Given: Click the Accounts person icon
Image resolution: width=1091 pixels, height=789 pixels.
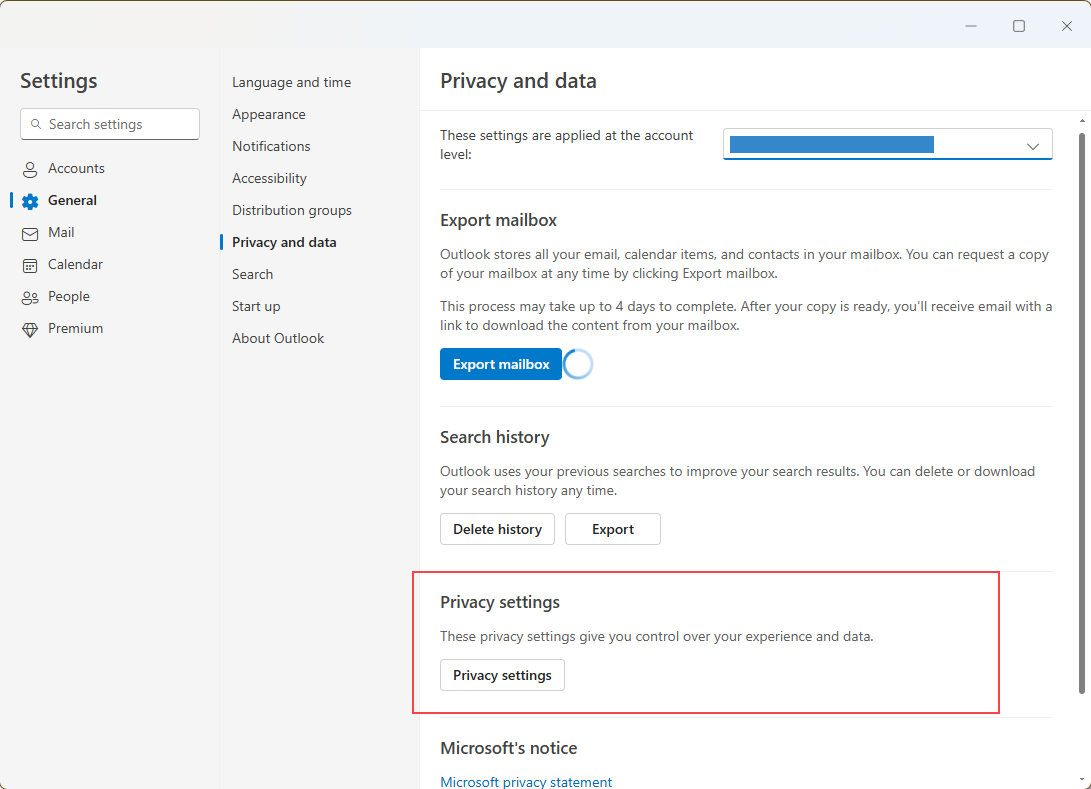Looking at the screenshot, I should 30,169.
